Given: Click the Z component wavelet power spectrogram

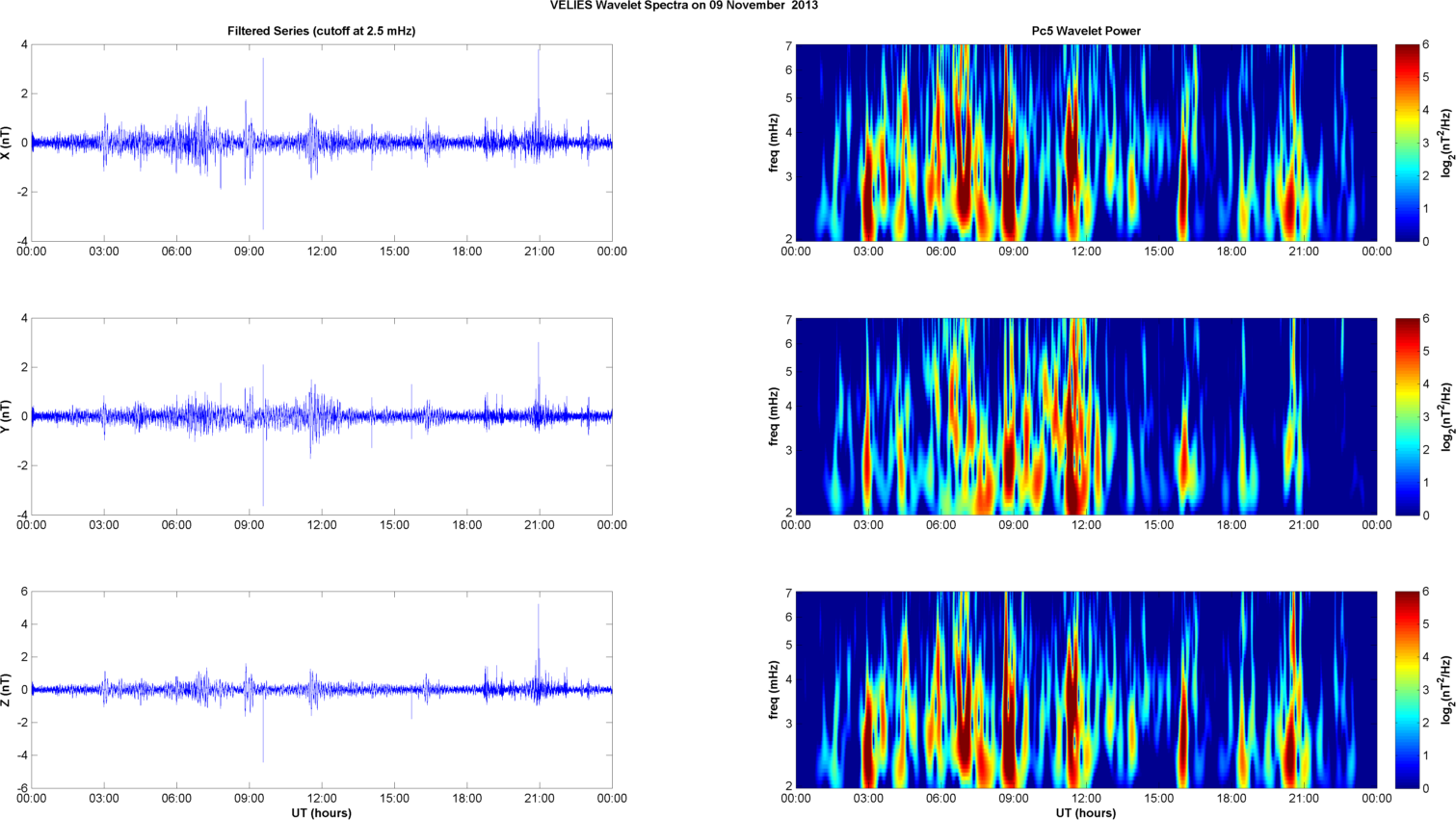Looking at the screenshot, I should 1086,690.
